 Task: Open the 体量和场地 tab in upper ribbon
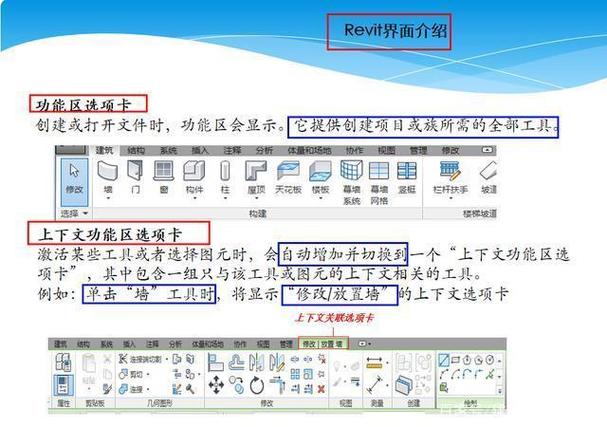coord(309,151)
